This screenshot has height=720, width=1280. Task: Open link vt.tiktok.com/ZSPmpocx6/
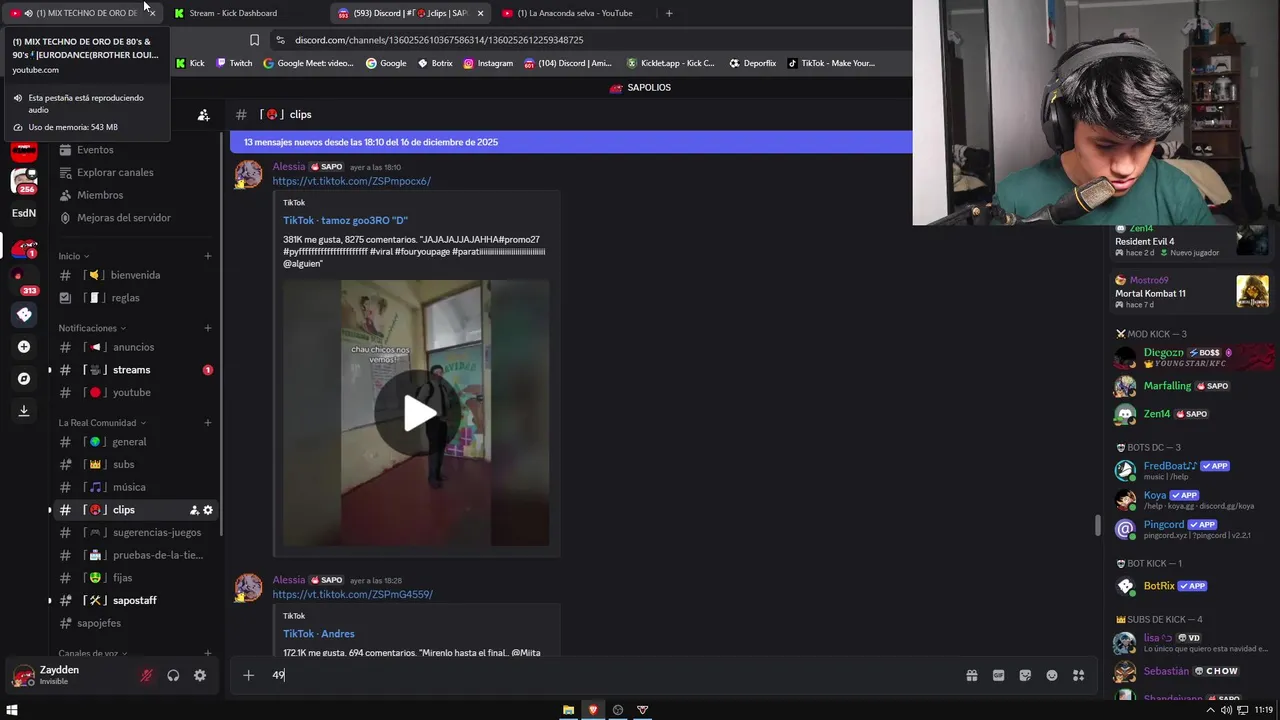pyautogui.click(x=352, y=181)
